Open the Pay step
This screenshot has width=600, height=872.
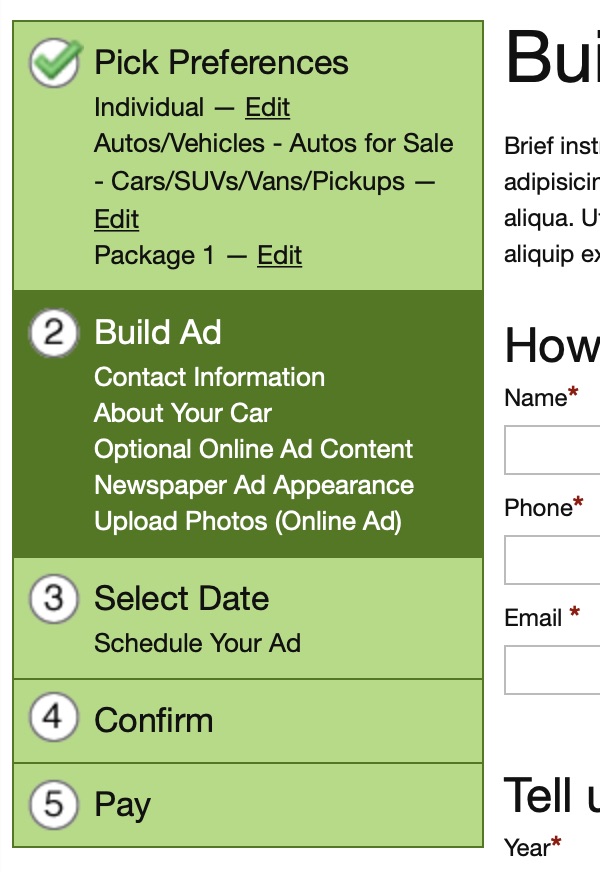[x=122, y=805]
